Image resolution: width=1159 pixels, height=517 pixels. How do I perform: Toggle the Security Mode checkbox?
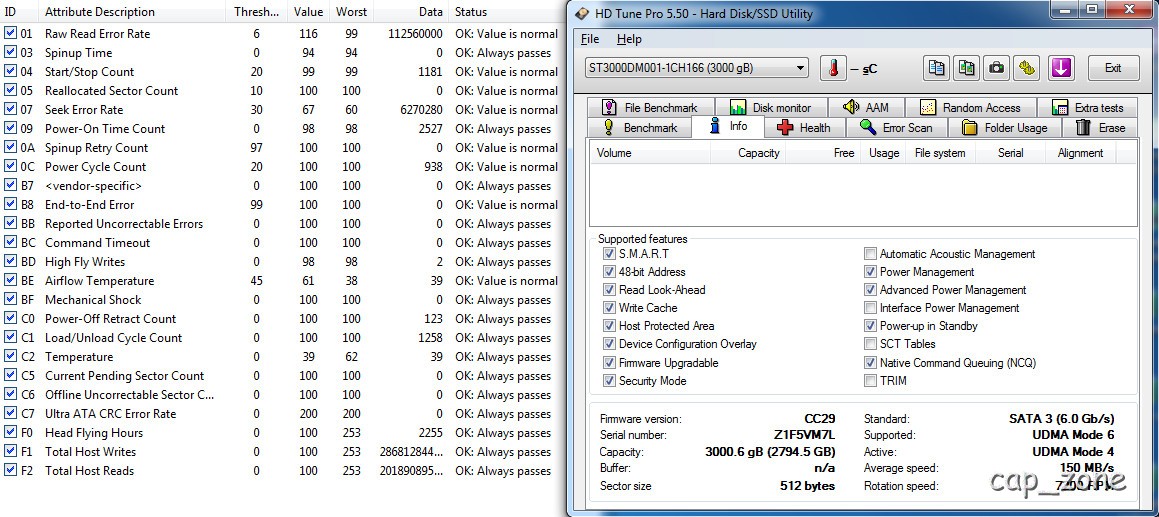609,381
